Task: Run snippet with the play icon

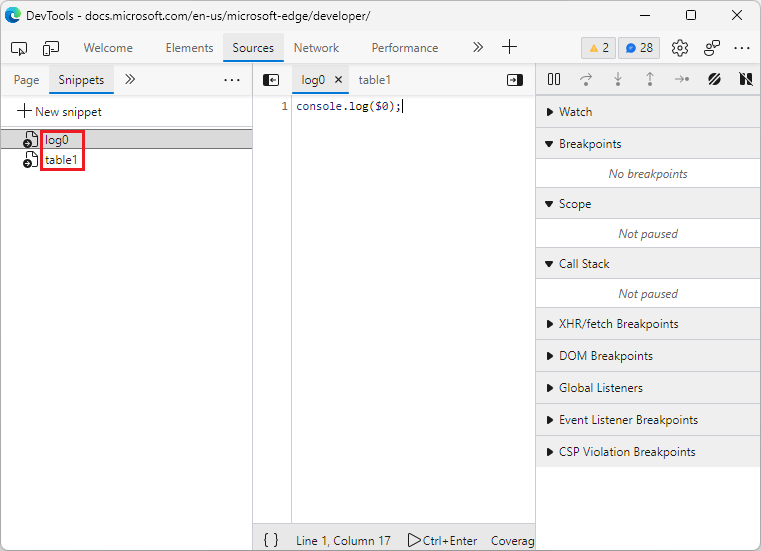Action: point(414,540)
